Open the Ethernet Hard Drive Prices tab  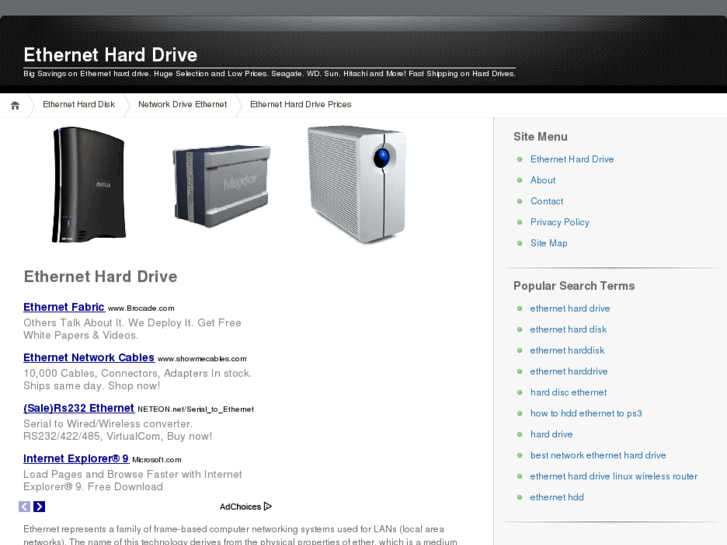coord(300,104)
